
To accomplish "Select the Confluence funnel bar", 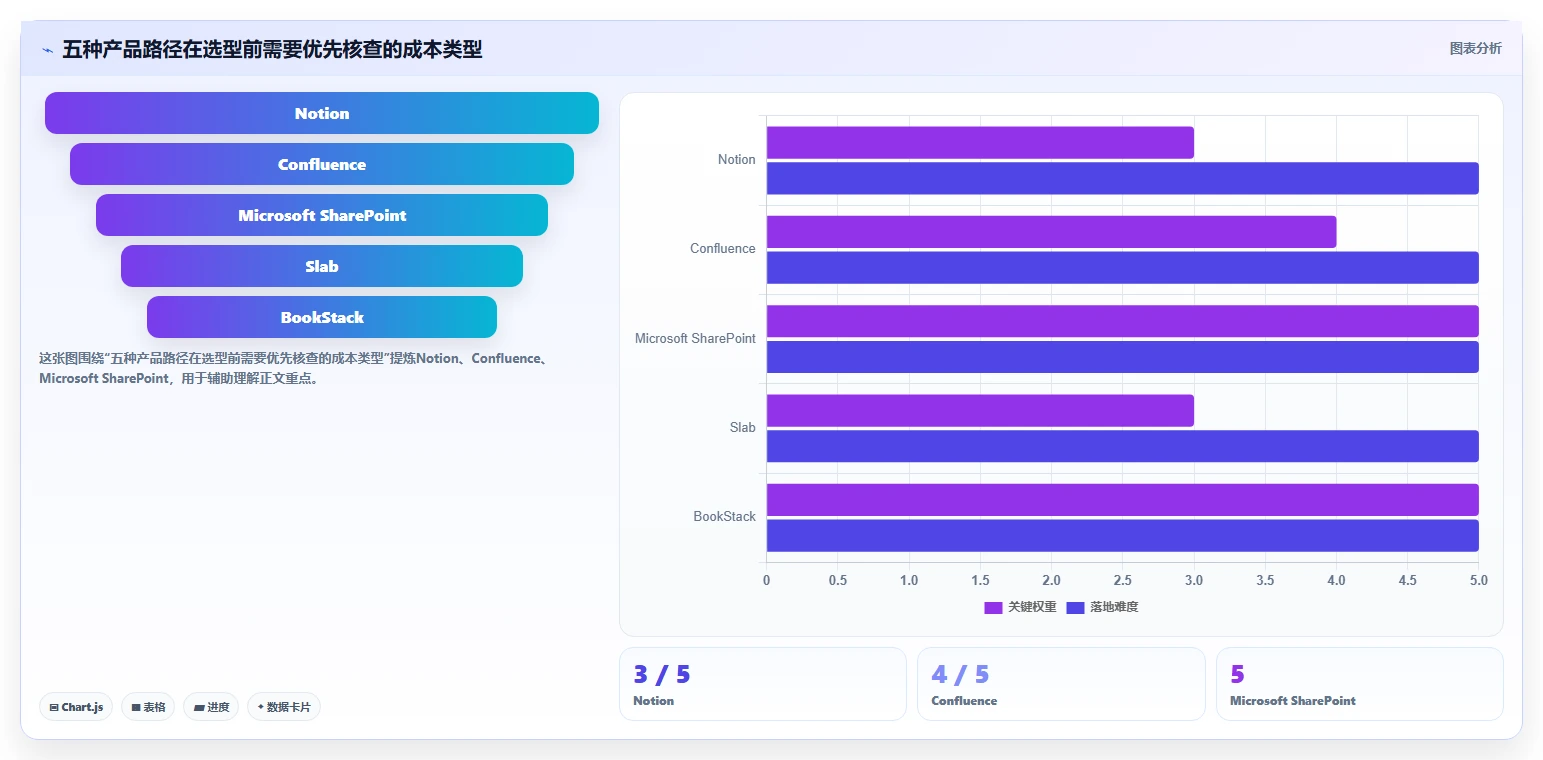I will pyautogui.click(x=322, y=164).
